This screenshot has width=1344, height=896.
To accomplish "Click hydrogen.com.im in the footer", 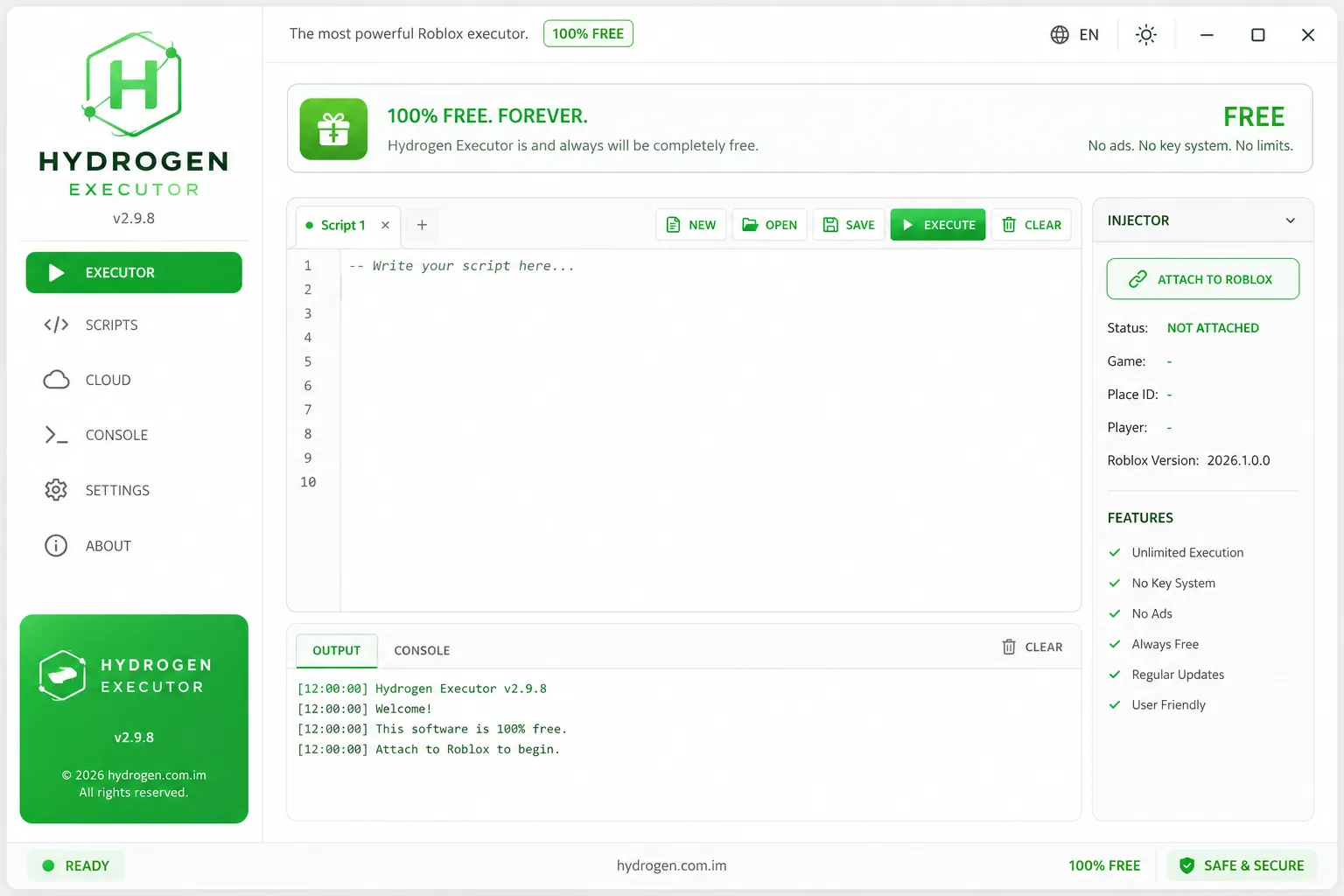I will coord(671,866).
